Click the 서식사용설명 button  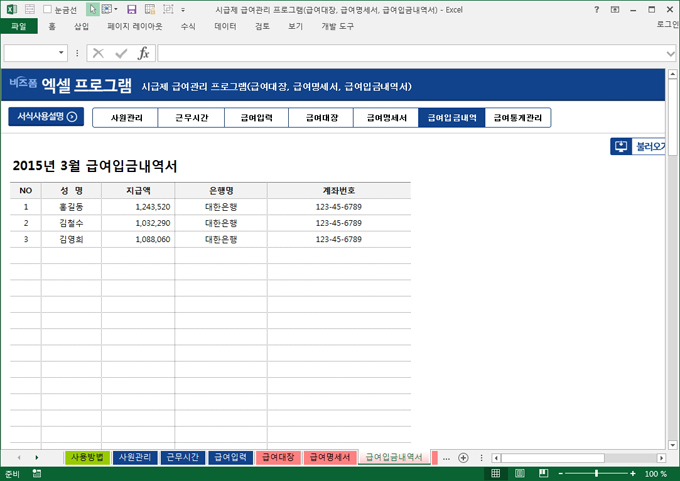point(45,116)
